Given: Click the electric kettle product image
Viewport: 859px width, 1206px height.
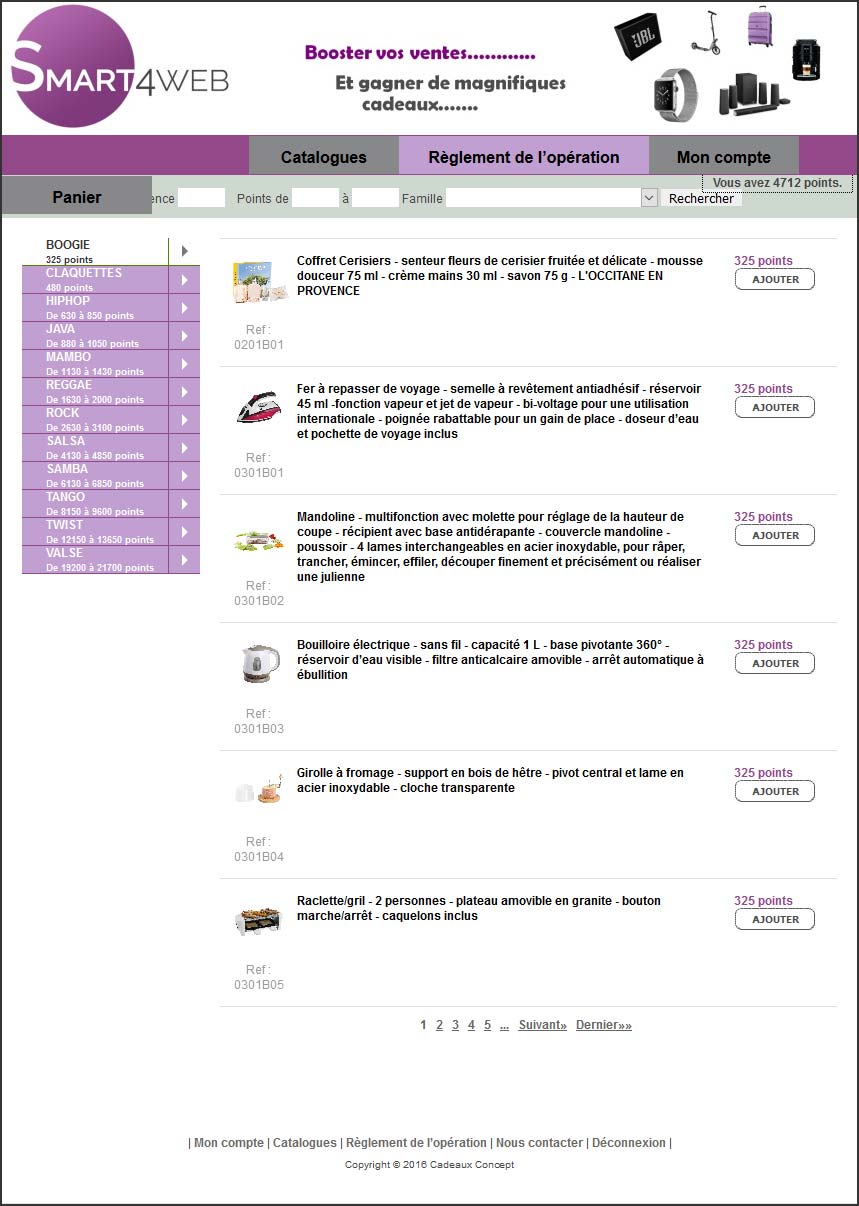Looking at the screenshot, I should [259, 664].
